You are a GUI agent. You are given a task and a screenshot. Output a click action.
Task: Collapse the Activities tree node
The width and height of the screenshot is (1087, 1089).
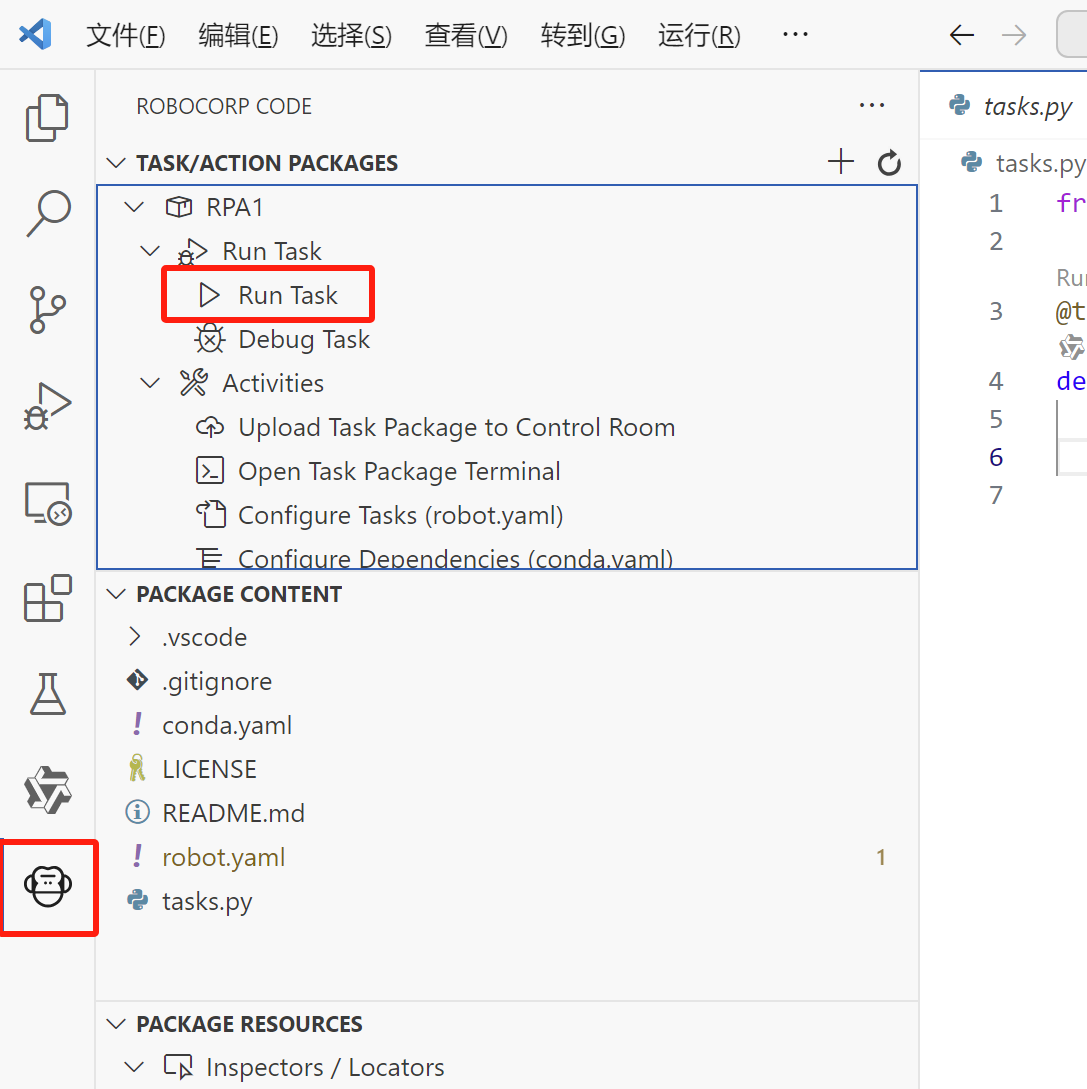click(150, 383)
